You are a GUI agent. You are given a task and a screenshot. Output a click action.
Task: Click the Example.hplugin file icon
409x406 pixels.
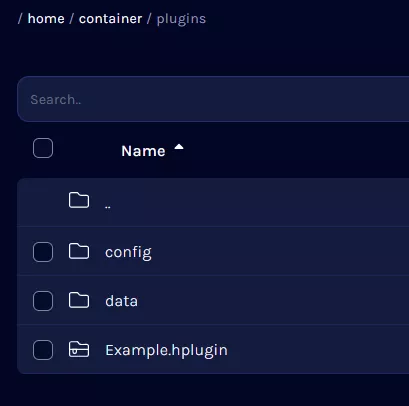[79, 349]
